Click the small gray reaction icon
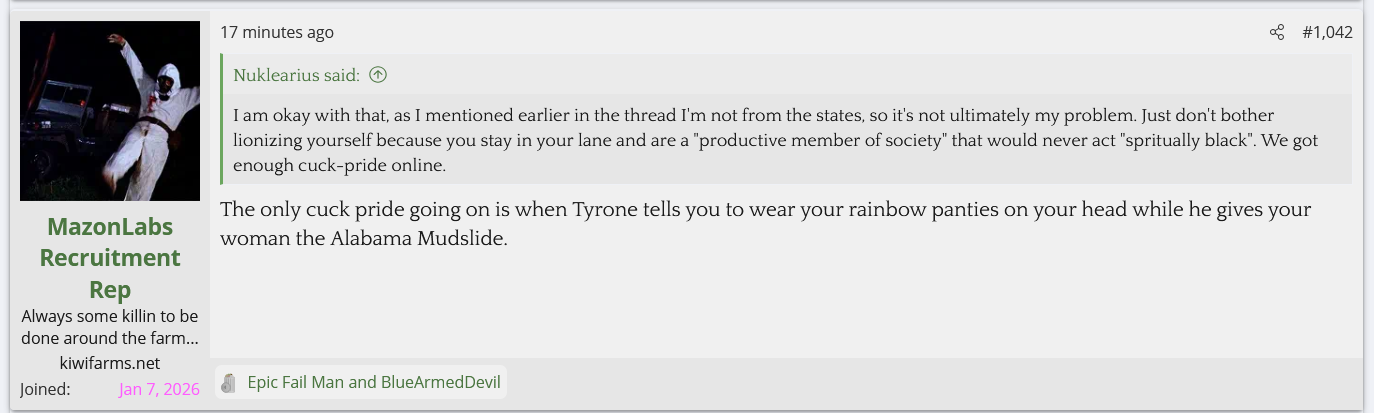 pyautogui.click(x=229, y=382)
